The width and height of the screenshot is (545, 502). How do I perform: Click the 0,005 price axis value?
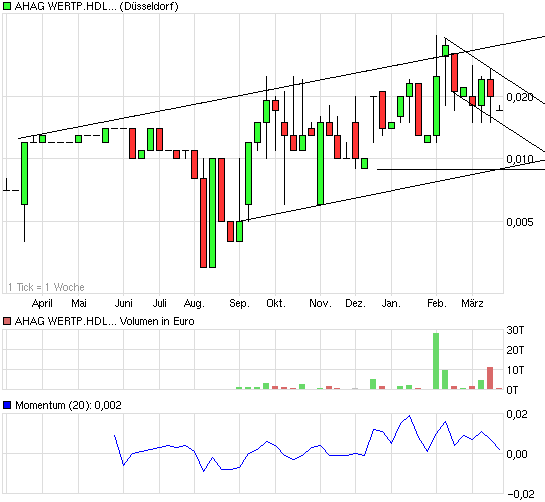point(520,222)
